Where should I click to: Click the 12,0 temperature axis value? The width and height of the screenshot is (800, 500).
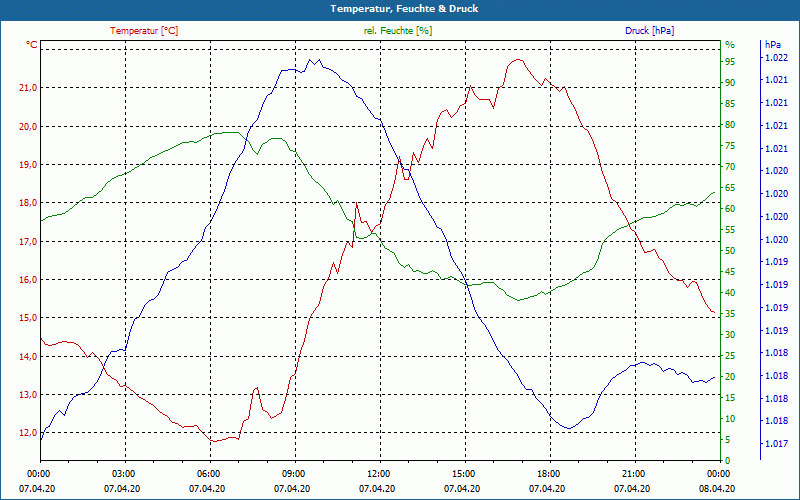tap(29, 433)
